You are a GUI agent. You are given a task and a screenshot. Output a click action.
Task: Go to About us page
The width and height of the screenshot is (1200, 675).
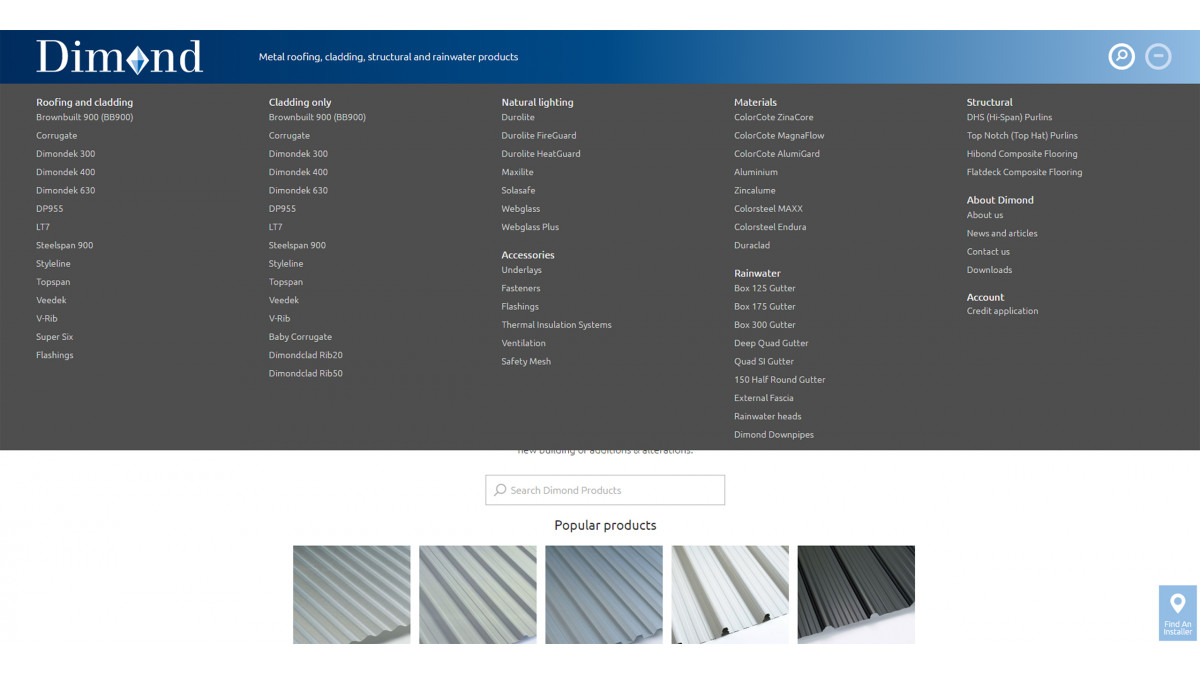click(x=985, y=215)
